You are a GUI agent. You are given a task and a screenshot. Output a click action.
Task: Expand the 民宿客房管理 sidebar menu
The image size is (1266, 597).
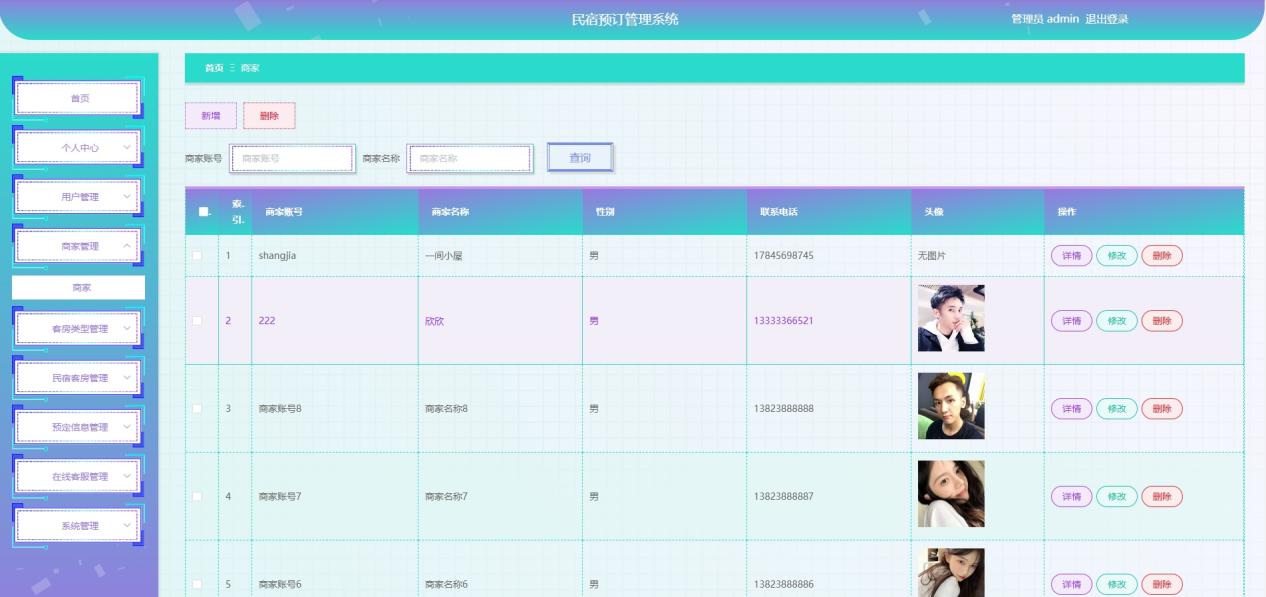pos(78,377)
